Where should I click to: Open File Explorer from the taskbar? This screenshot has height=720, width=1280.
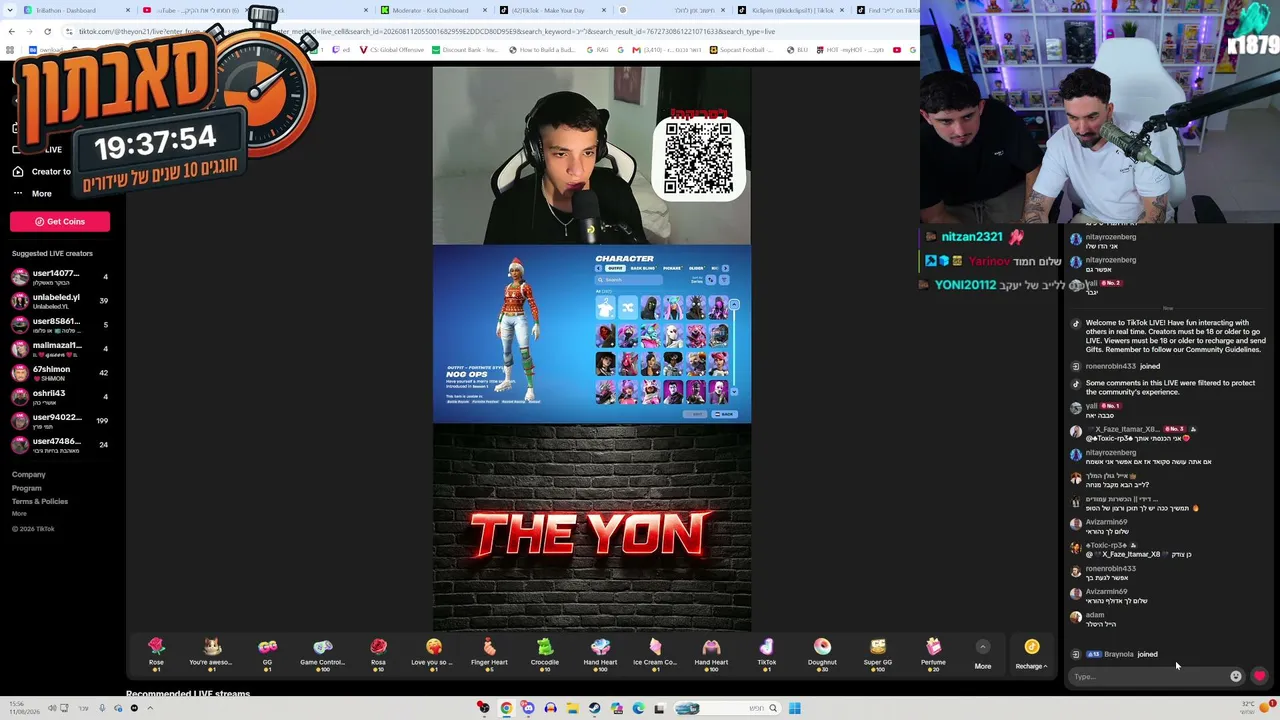[x=572, y=708]
